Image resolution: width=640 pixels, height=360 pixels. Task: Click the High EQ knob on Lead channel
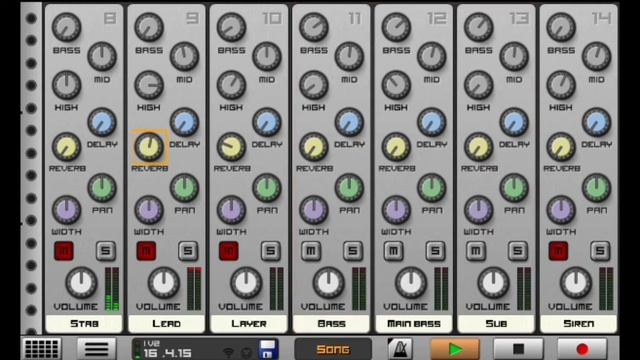click(149, 85)
